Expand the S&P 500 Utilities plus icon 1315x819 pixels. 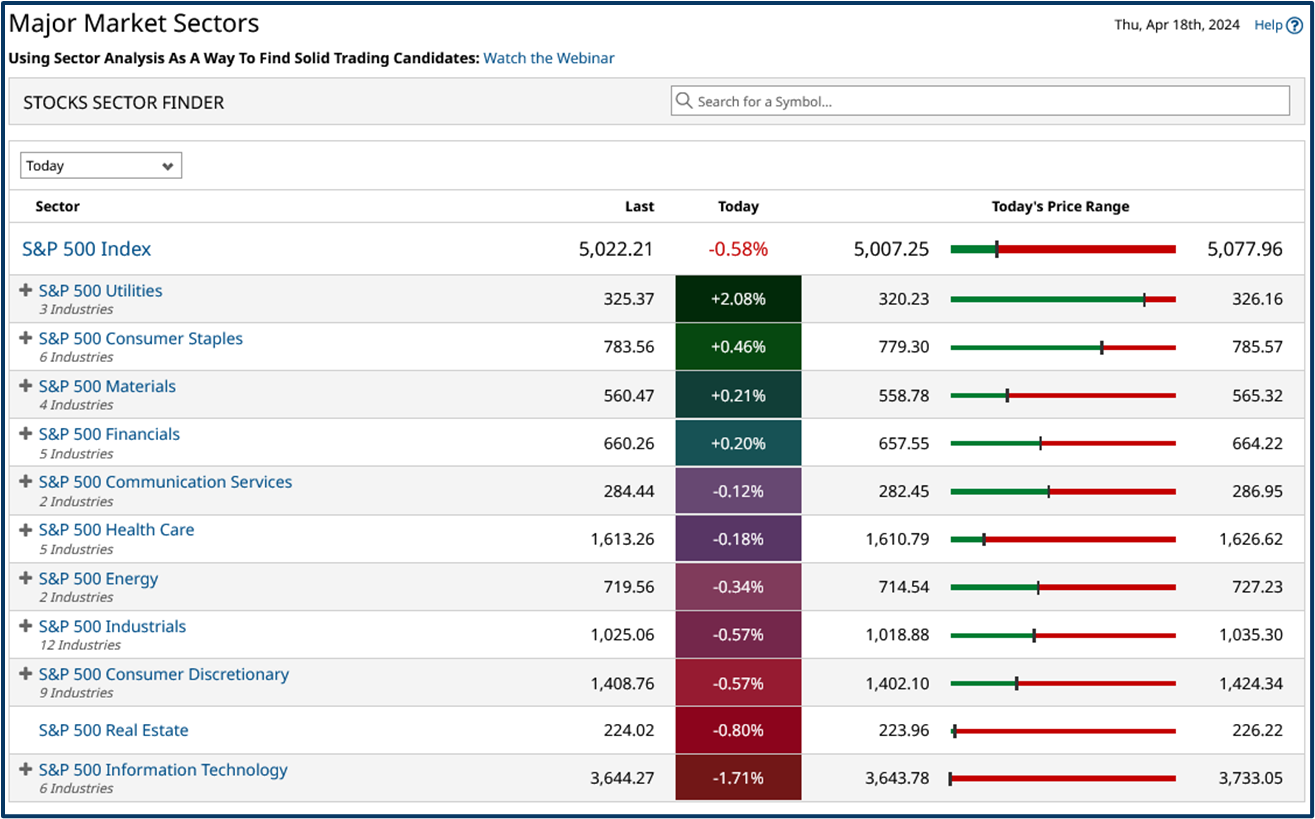pyautogui.click(x=25, y=290)
